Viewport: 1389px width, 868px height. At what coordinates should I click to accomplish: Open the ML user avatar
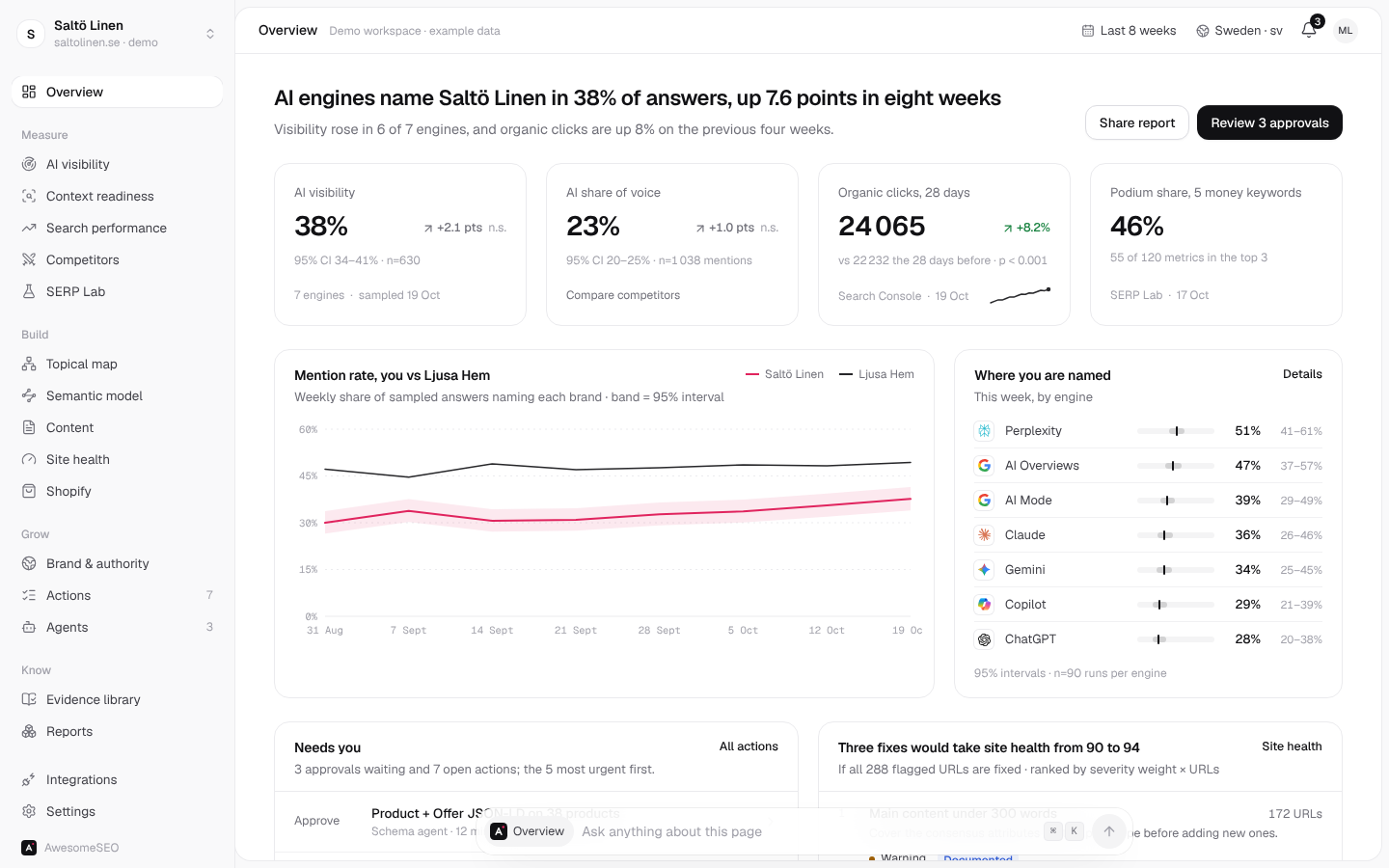point(1346,31)
